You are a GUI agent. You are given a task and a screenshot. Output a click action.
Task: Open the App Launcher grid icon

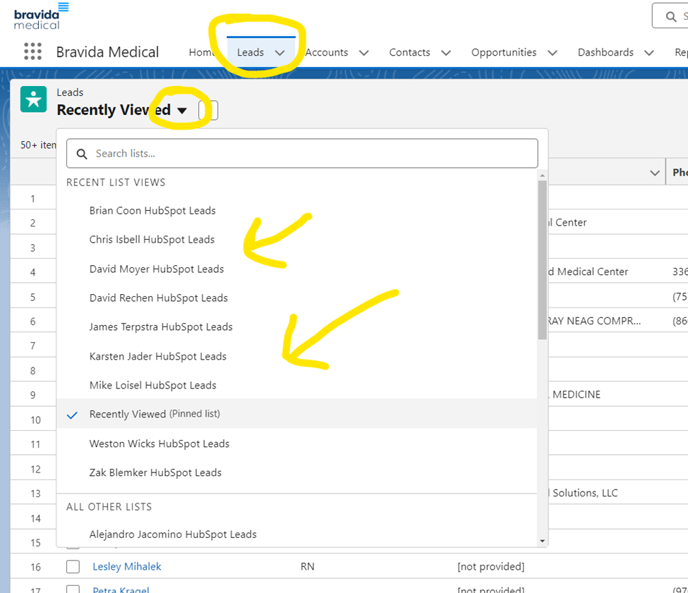(32, 52)
